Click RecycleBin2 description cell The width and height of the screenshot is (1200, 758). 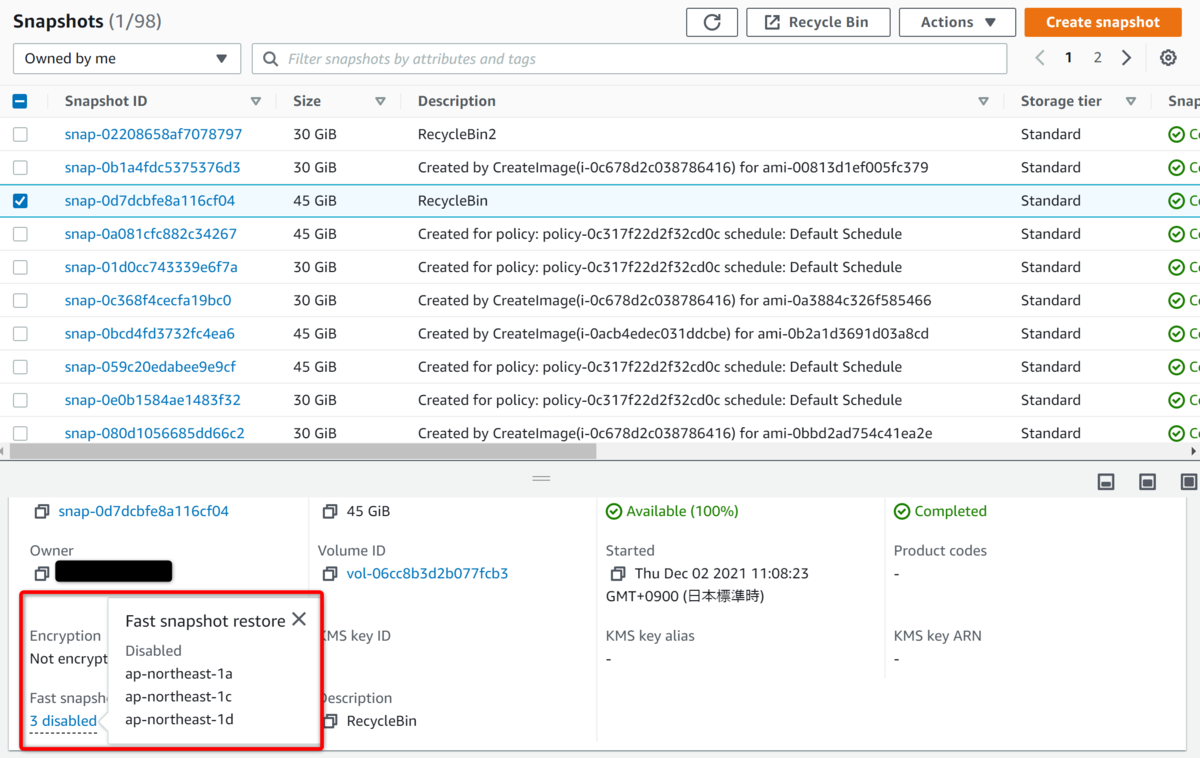click(x=457, y=134)
